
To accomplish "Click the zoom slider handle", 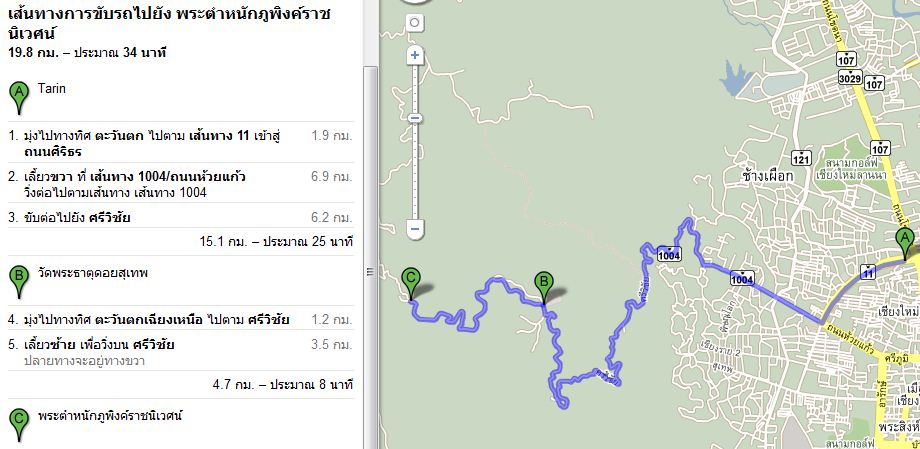I will click(415, 119).
